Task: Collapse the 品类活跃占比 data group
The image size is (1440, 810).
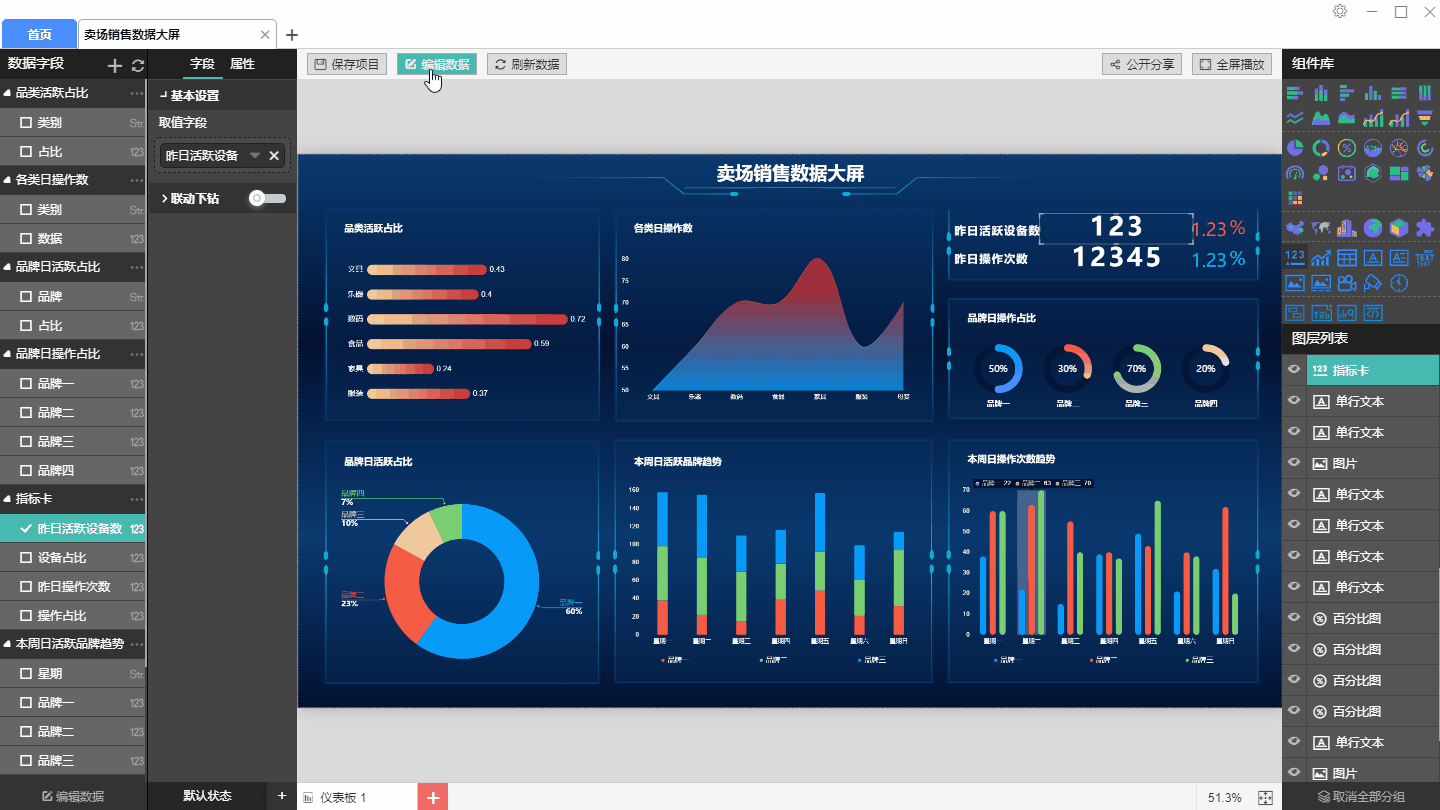Action: (x=8, y=93)
